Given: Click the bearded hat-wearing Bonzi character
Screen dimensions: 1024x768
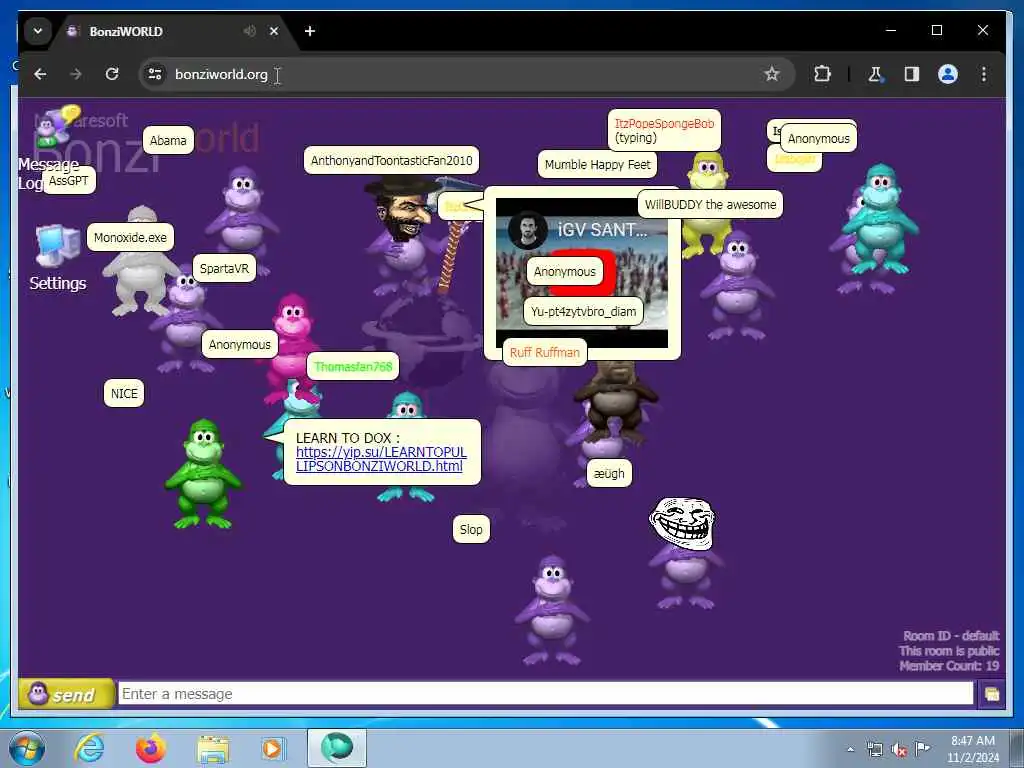Looking at the screenshot, I should pyautogui.click(x=405, y=235).
